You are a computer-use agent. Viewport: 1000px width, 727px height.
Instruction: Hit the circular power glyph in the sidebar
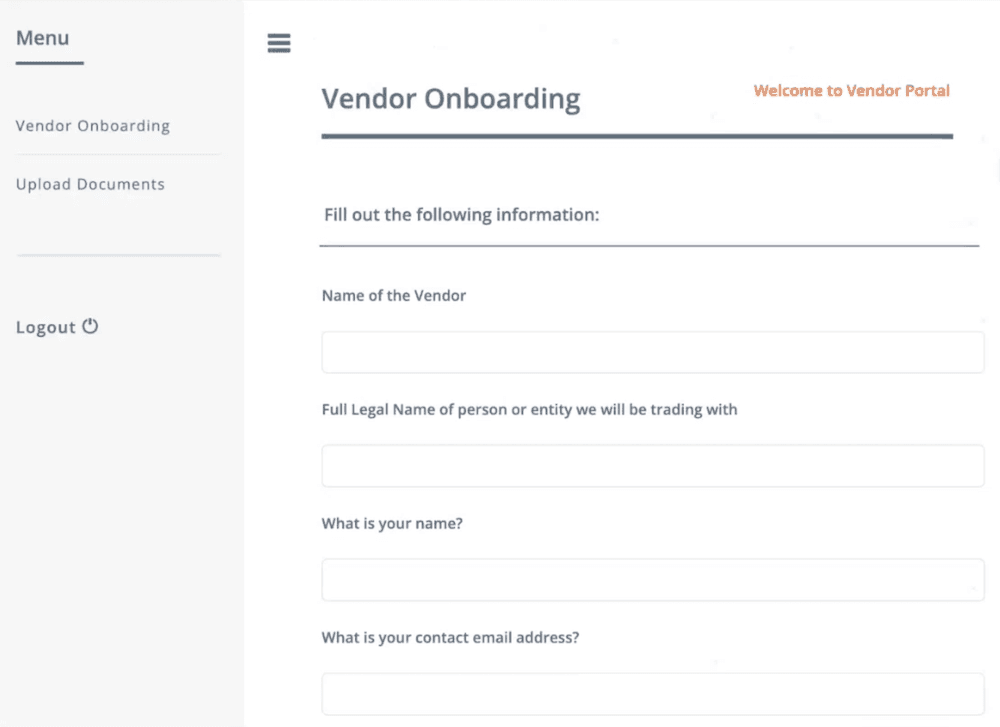(91, 325)
